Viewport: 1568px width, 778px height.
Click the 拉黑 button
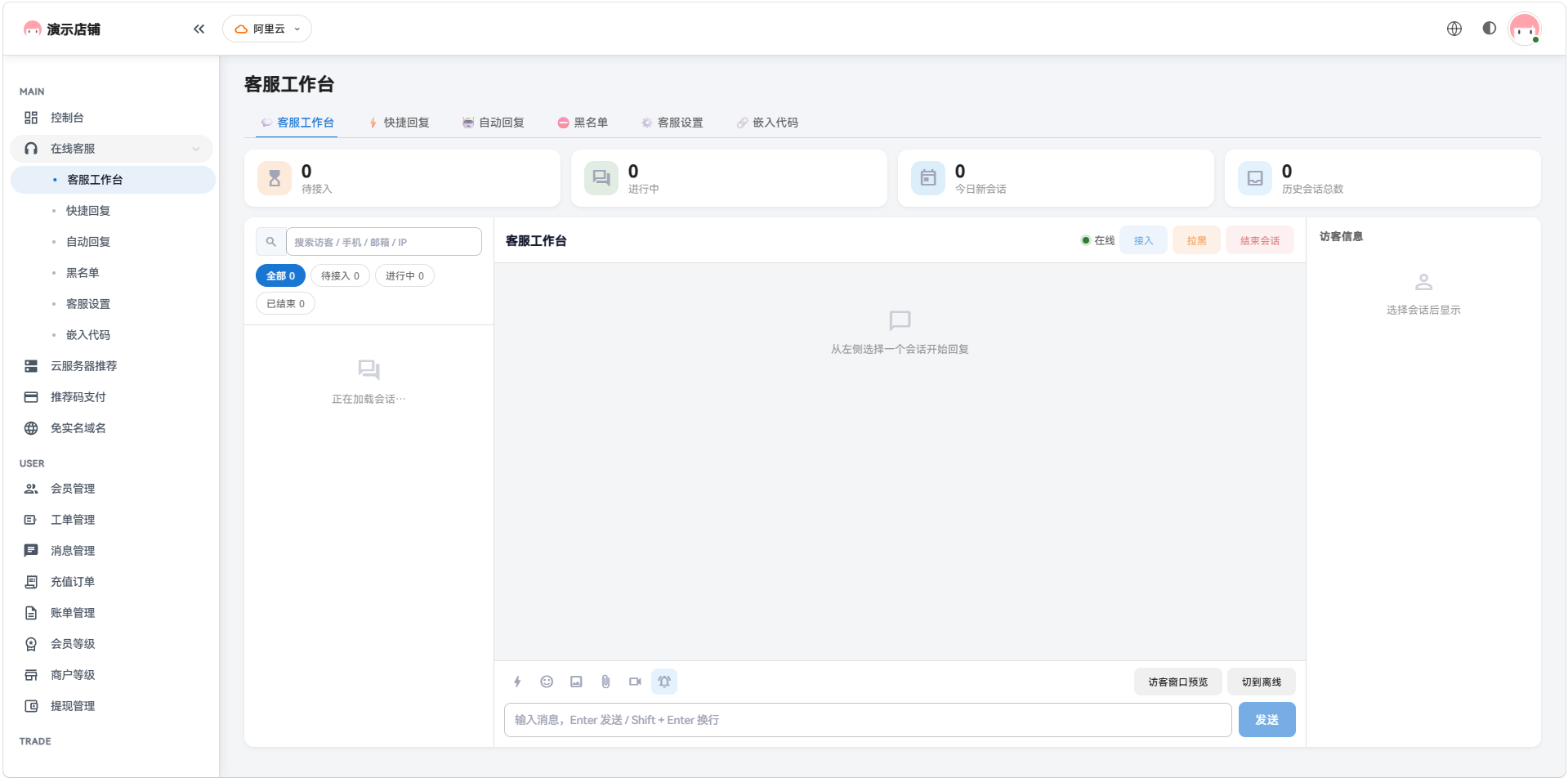1196,240
